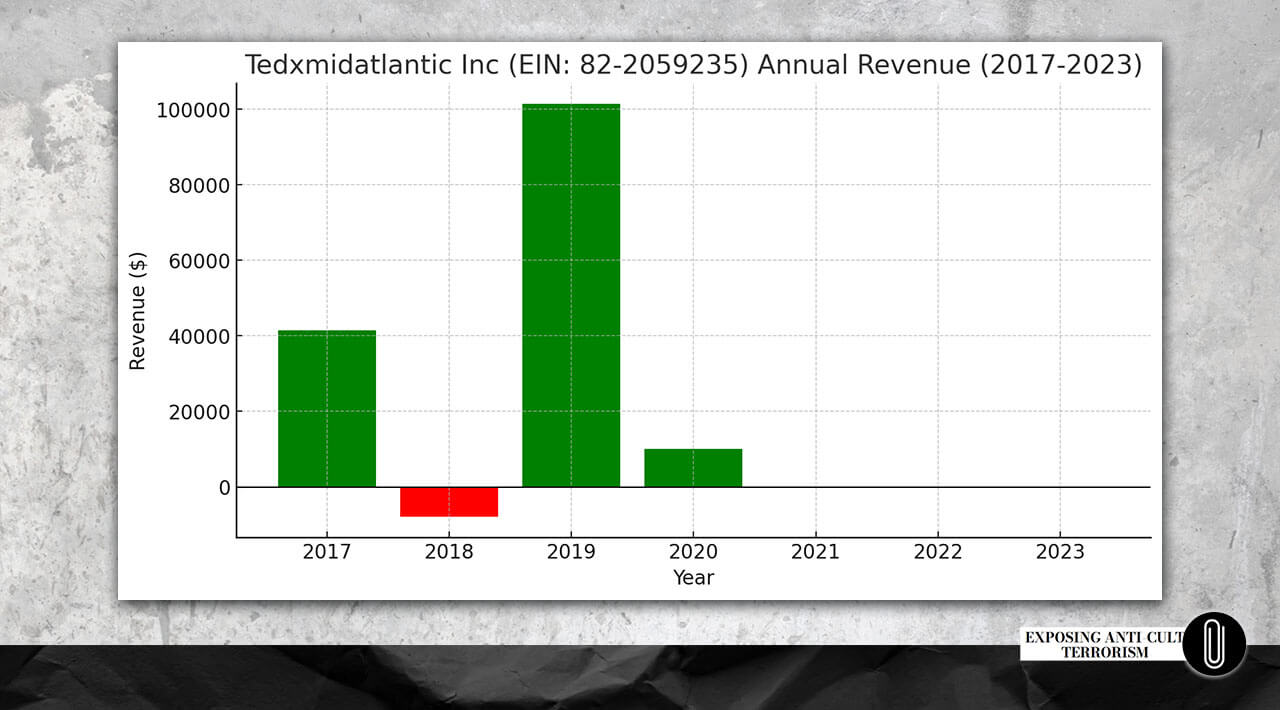This screenshot has width=1280, height=710.
Task: Click the 2019 x-axis label
Action: [571, 552]
